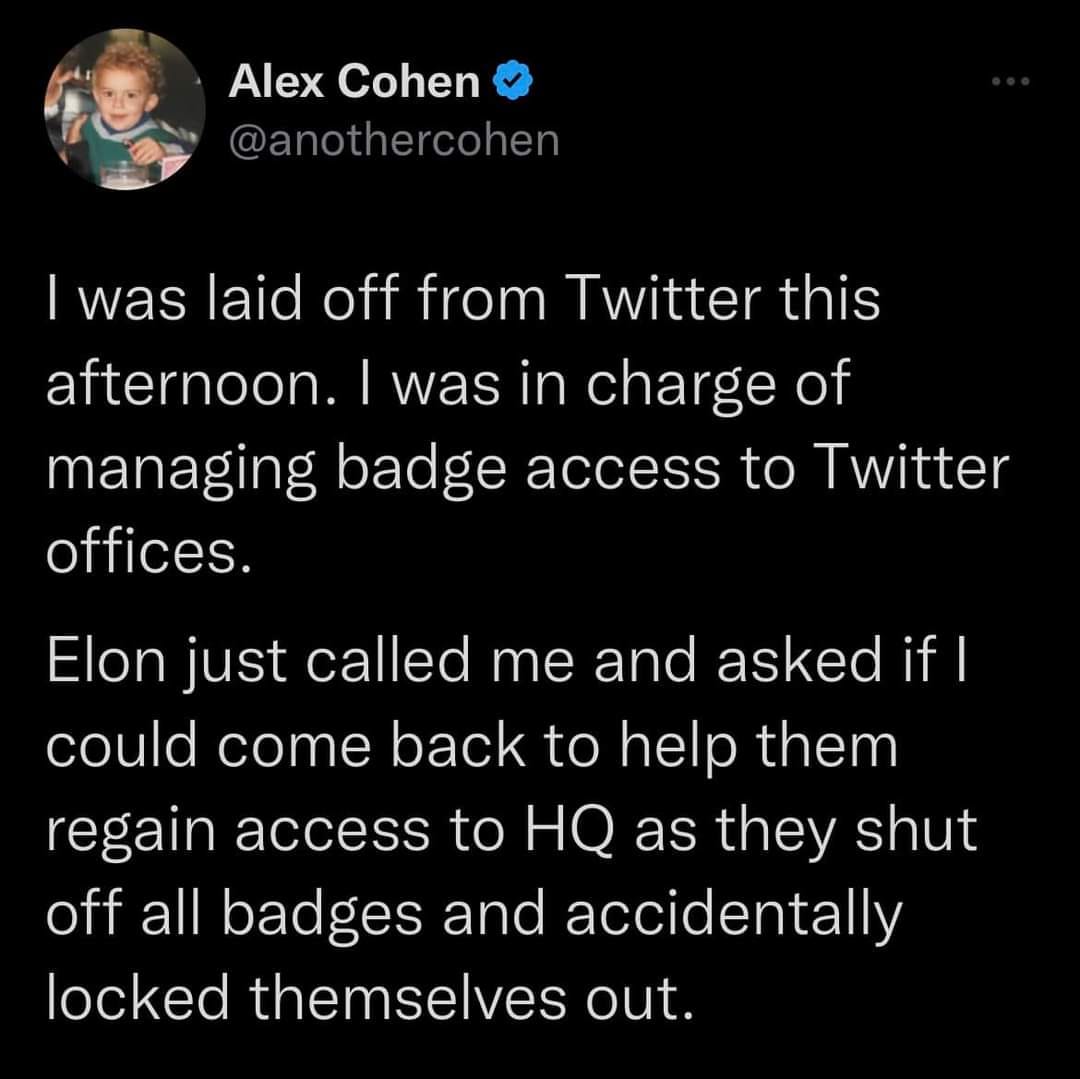Click the blue verified checkmark badge

pyautogui.click(x=512, y=82)
